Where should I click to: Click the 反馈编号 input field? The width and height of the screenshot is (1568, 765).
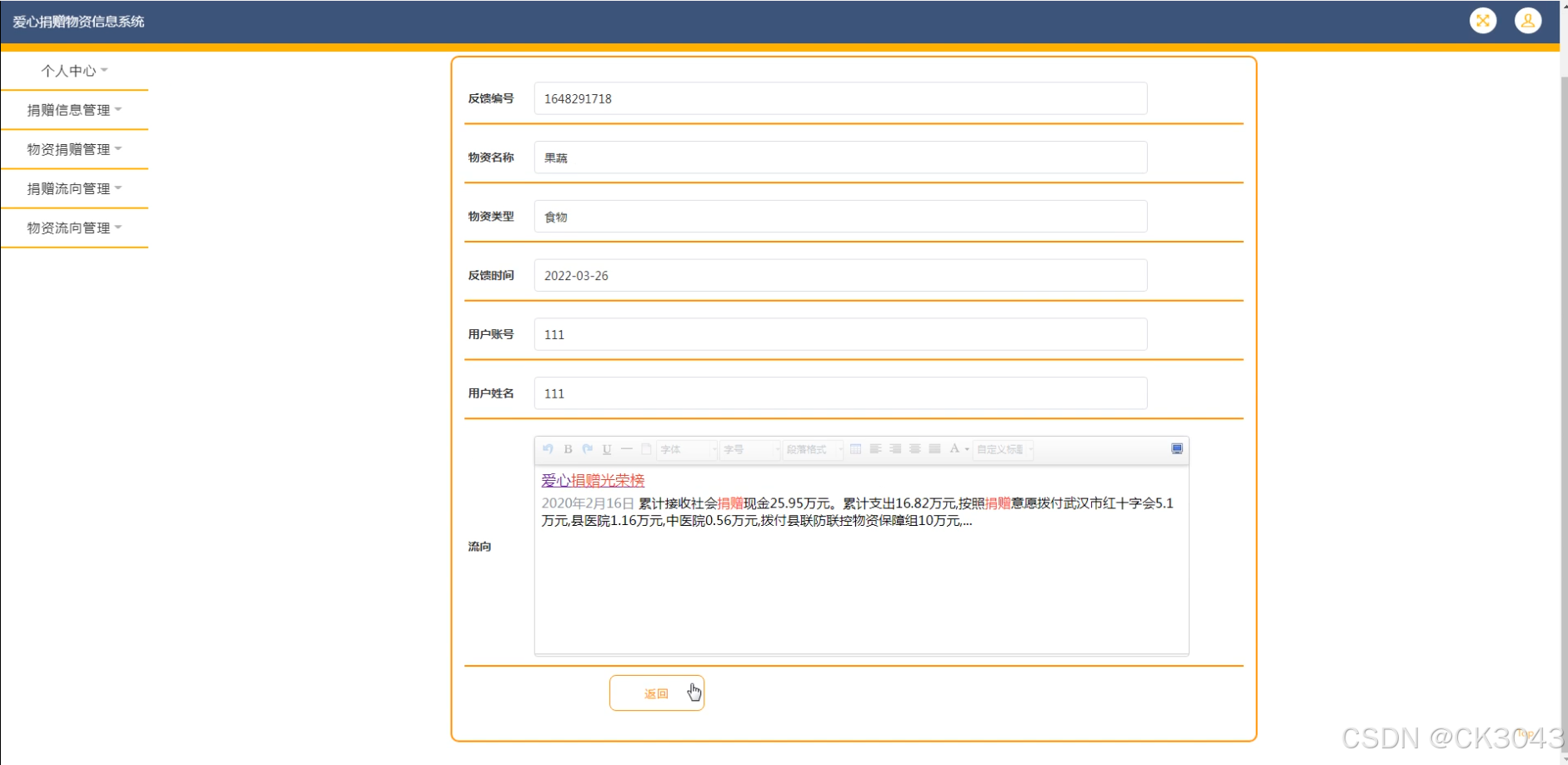[840, 98]
